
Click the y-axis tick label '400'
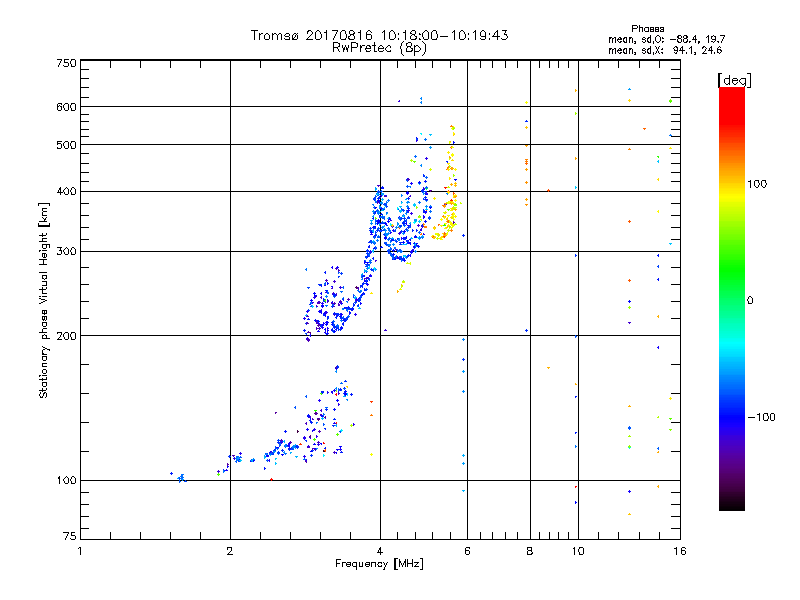(x=66, y=192)
